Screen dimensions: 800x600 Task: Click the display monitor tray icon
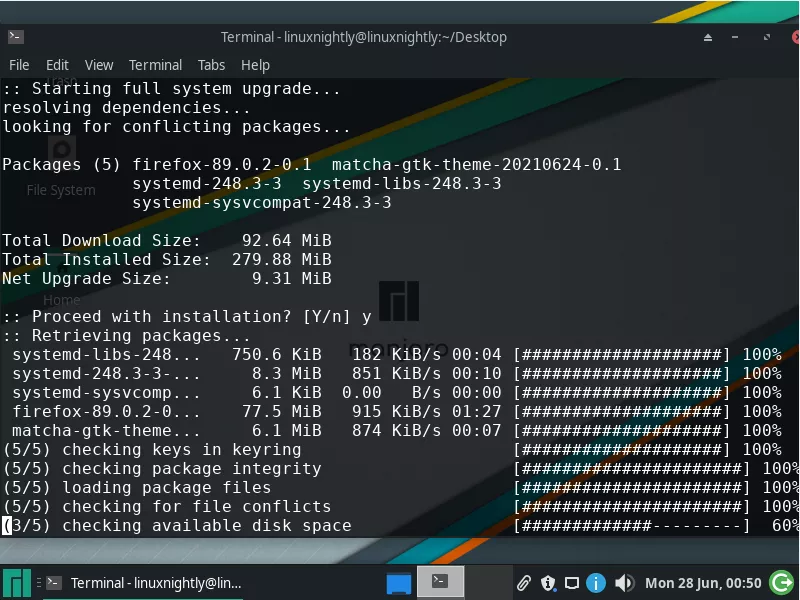(x=571, y=583)
